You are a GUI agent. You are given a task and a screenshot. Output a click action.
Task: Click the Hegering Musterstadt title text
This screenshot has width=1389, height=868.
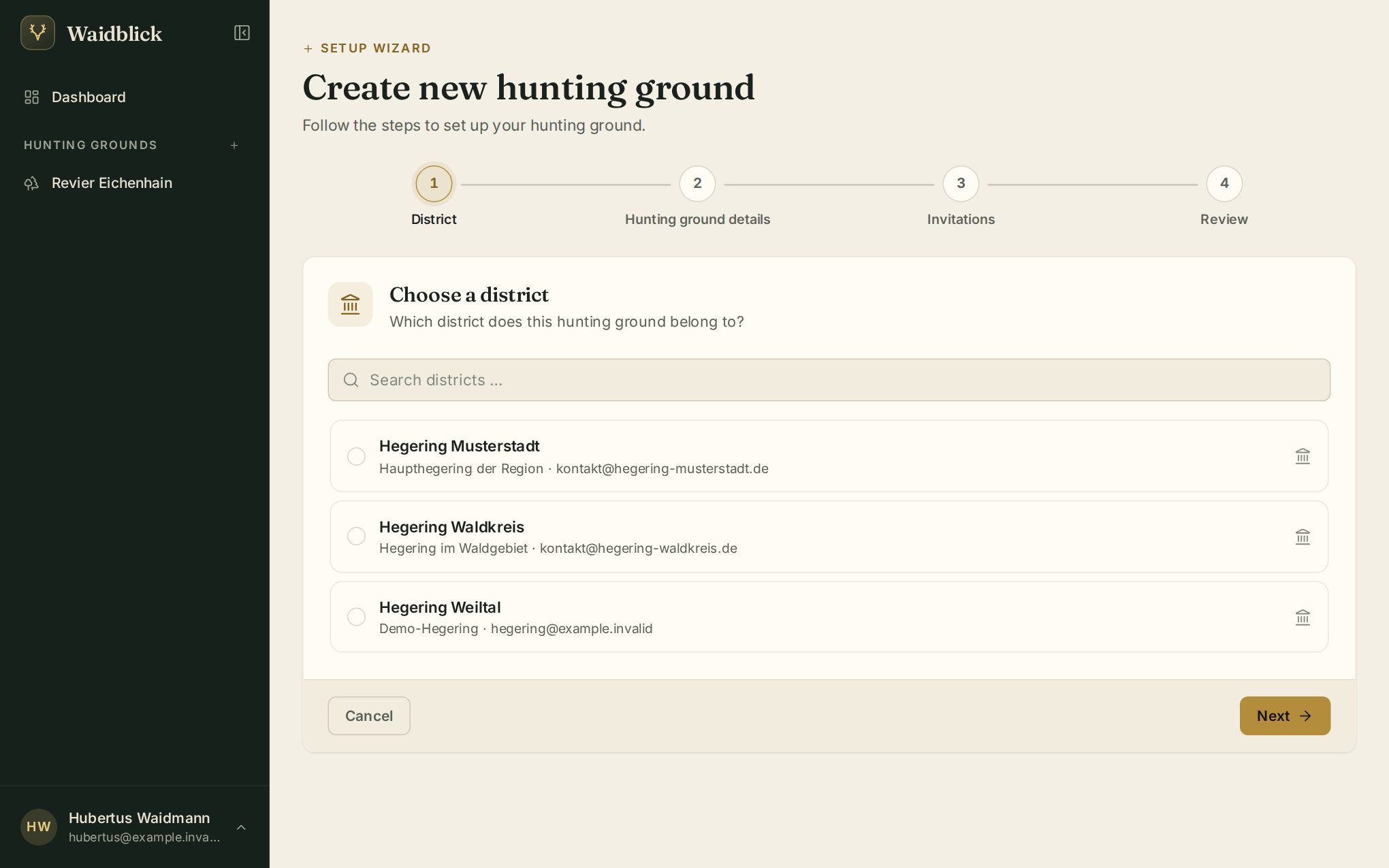pyautogui.click(x=459, y=446)
